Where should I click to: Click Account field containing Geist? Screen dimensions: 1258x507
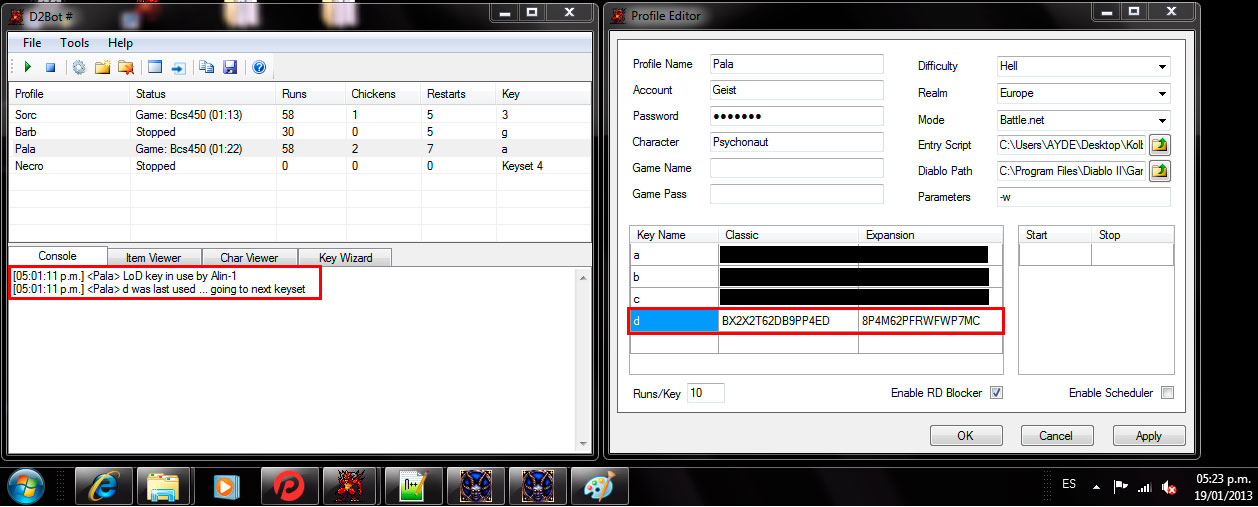click(797, 89)
